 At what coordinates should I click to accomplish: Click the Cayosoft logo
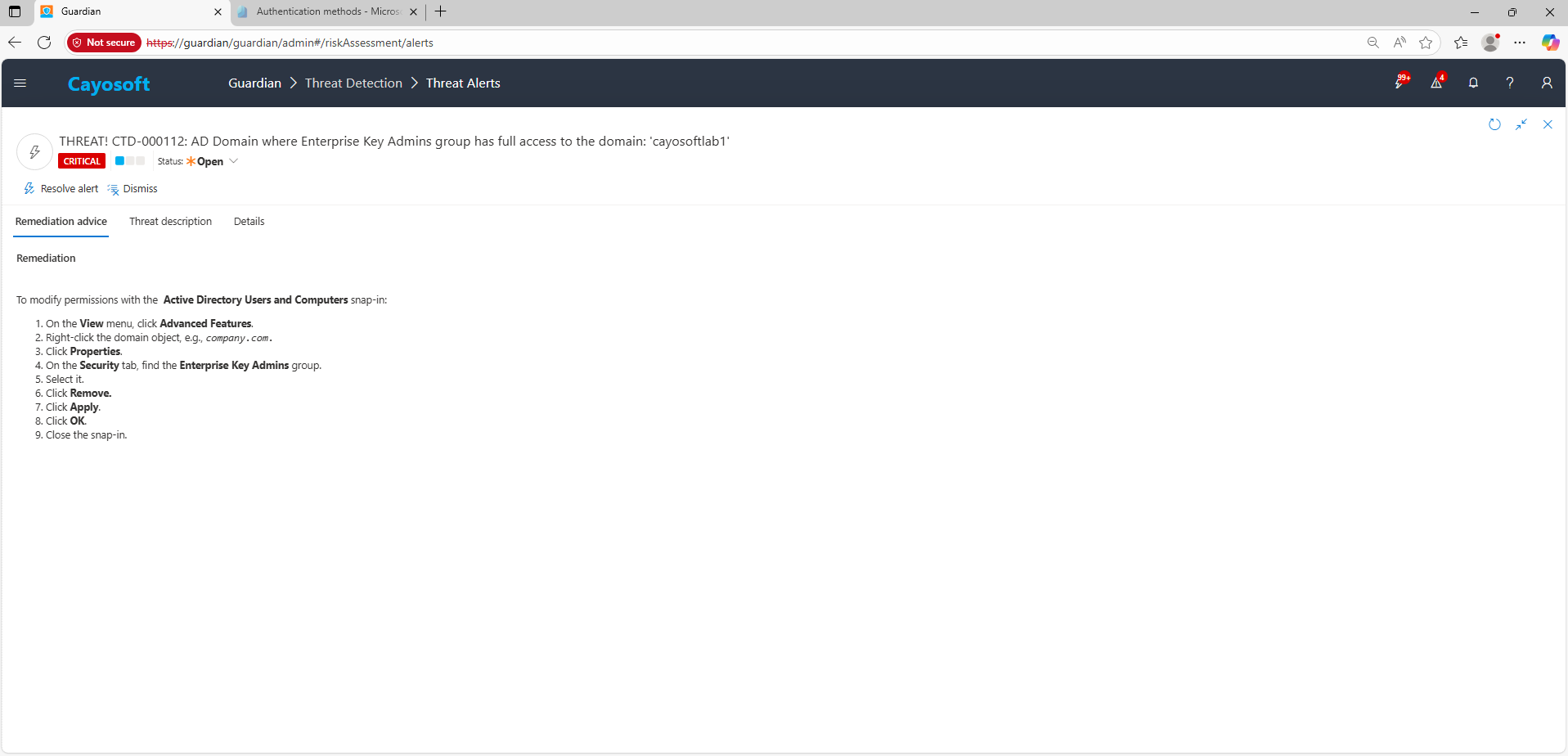coord(109,84)
